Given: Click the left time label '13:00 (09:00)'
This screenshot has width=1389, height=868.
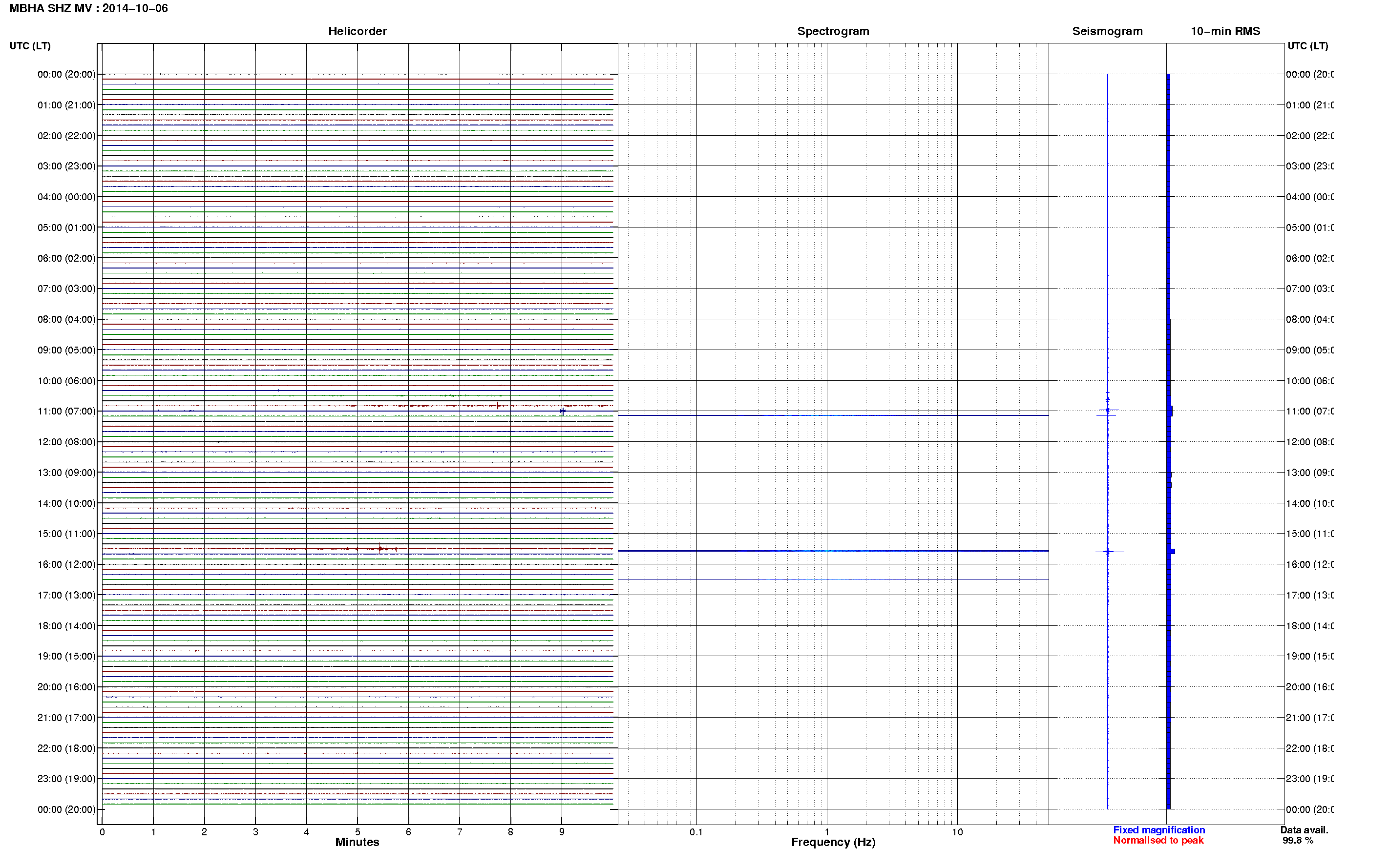Looking at the screenshot, I should pyautogui.click(x=66, y=473).
